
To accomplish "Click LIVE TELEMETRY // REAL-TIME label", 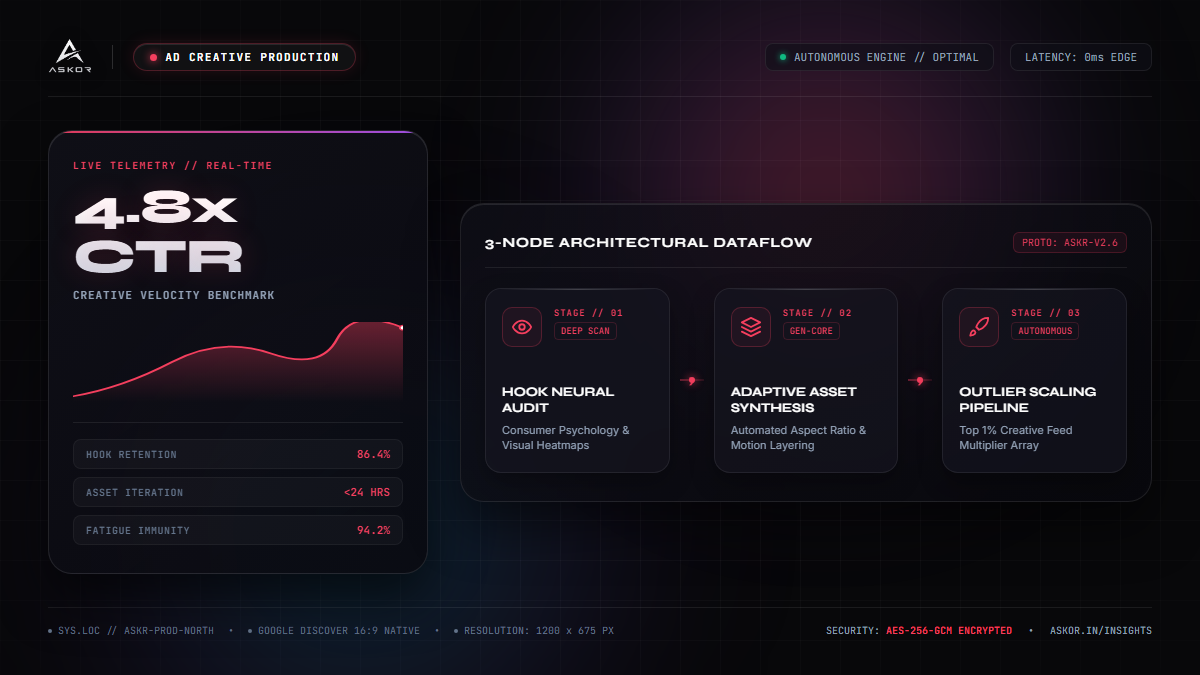I will pos(172,166).
